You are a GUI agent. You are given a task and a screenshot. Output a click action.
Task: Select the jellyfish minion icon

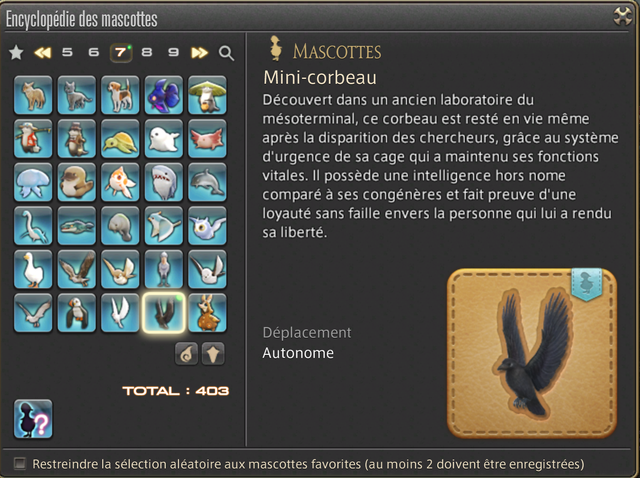click(x=33, y=182)
